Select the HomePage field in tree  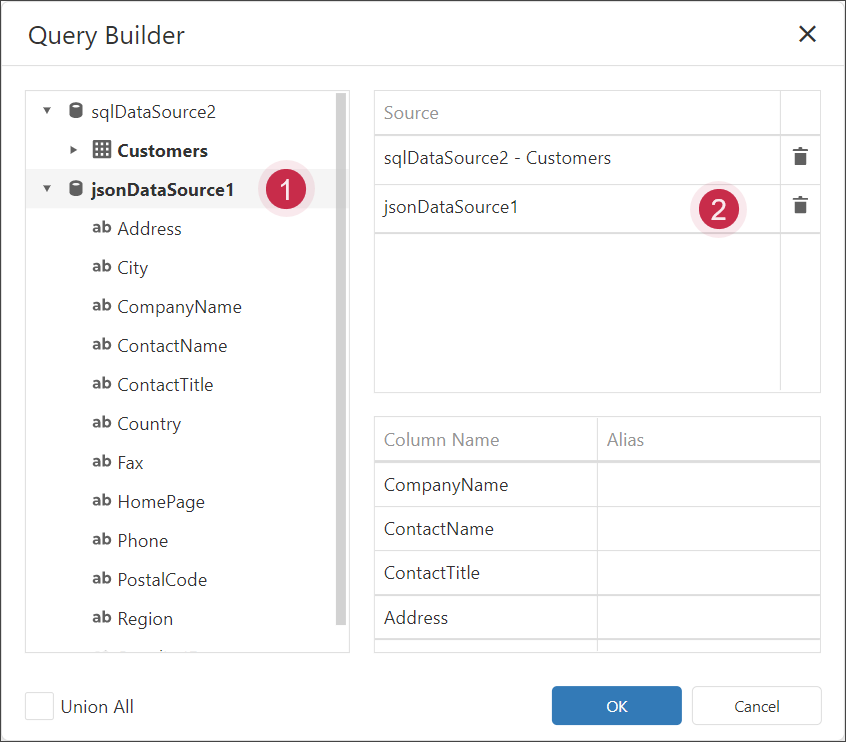point(160,502)
